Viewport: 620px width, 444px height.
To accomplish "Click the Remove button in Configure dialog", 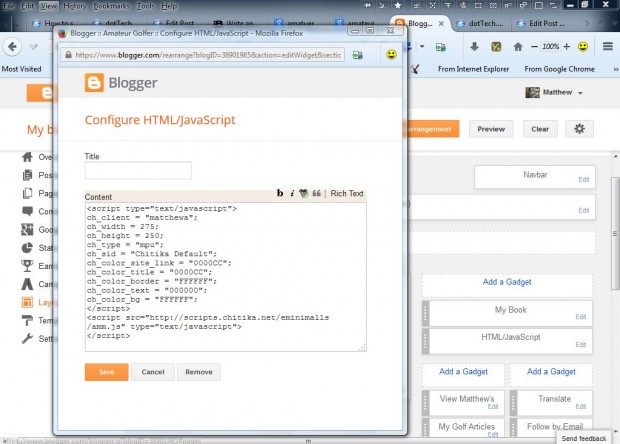I will [198, 372].
